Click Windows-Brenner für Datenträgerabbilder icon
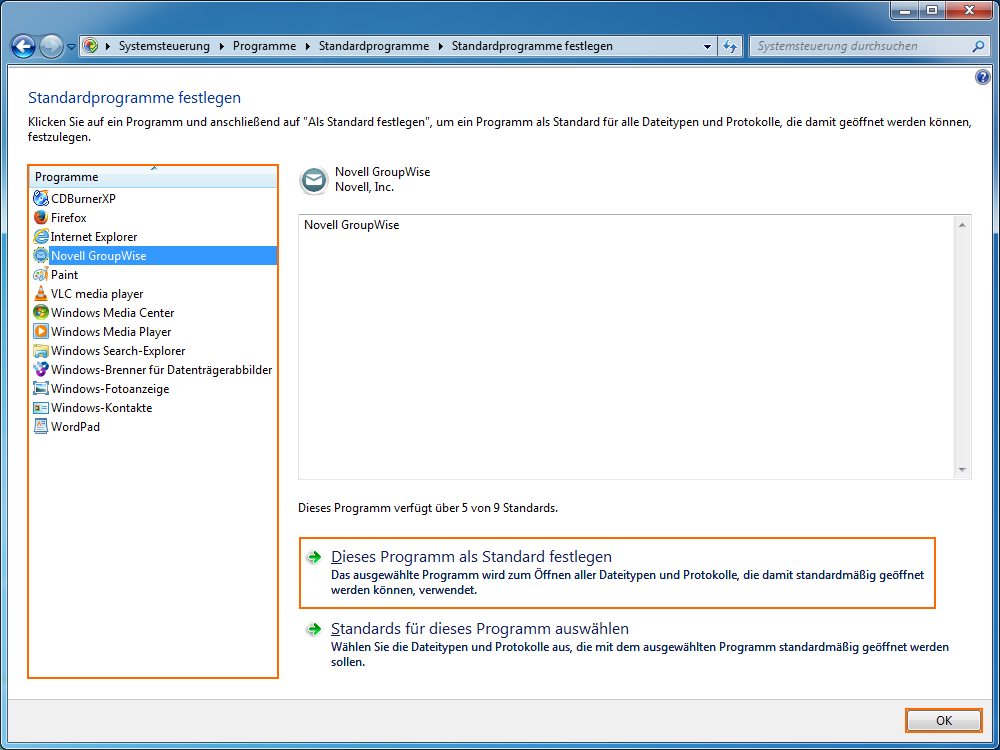This screenshot has height=750, width=1000. click(x=41, y=369)
